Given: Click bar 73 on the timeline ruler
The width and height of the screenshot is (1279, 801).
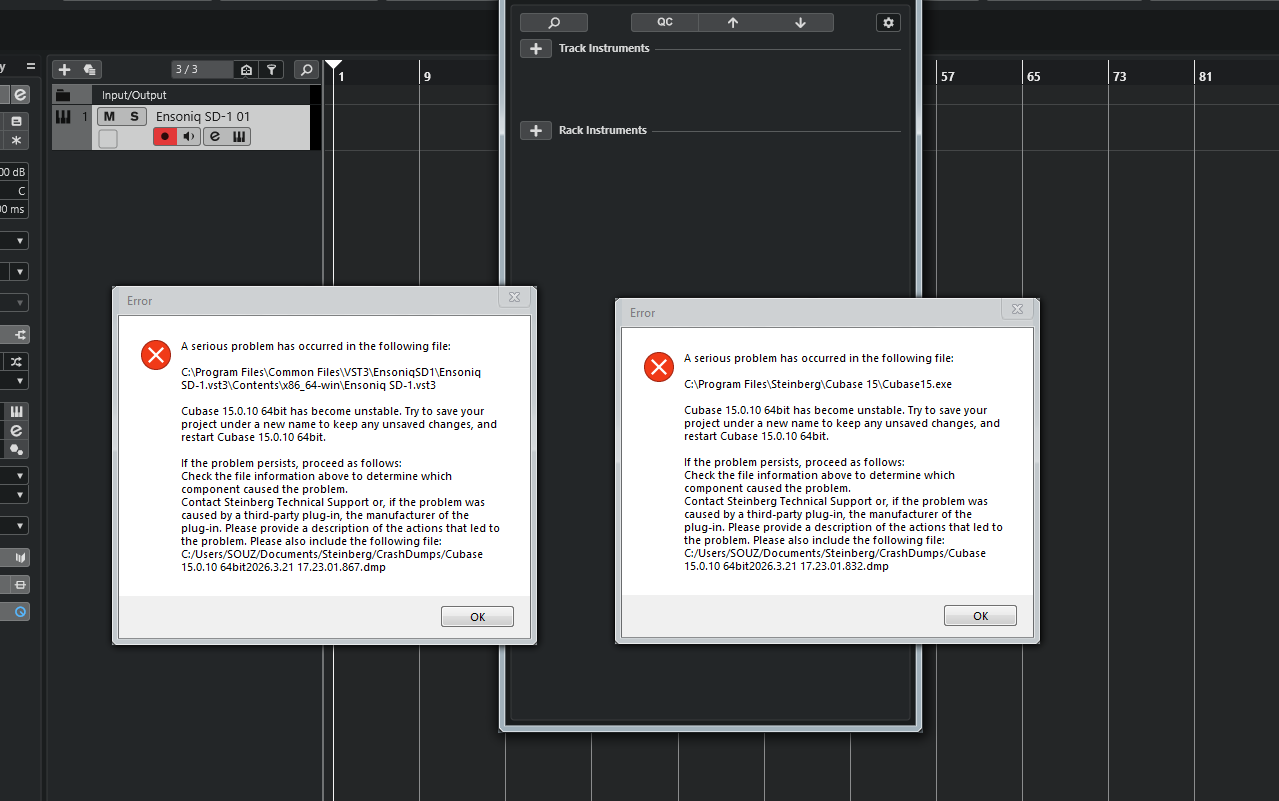Looking at the screenshot, I should tap(1119, 76).
